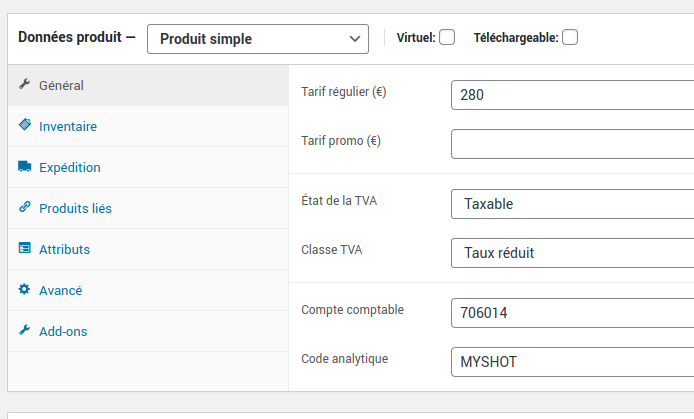Click the Inventaire tag icon
694x419 pixels.
click(x=25, y=126)
